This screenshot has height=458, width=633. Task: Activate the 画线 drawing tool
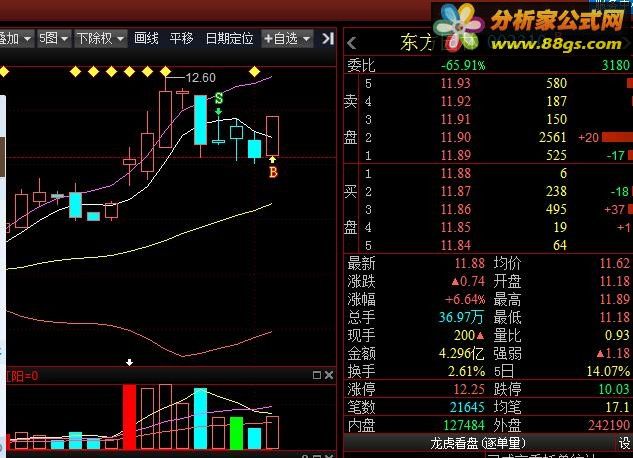pos(146,39)
